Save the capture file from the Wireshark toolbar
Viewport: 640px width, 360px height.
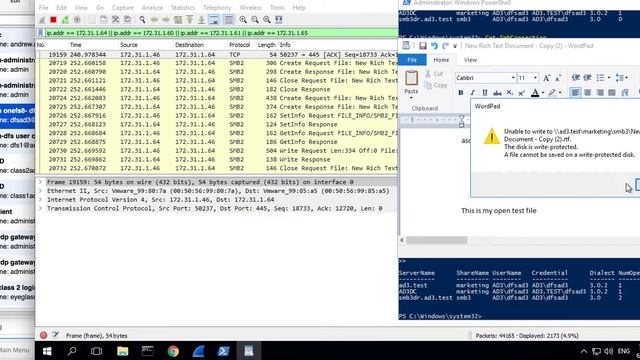click(x=104, y=20)
